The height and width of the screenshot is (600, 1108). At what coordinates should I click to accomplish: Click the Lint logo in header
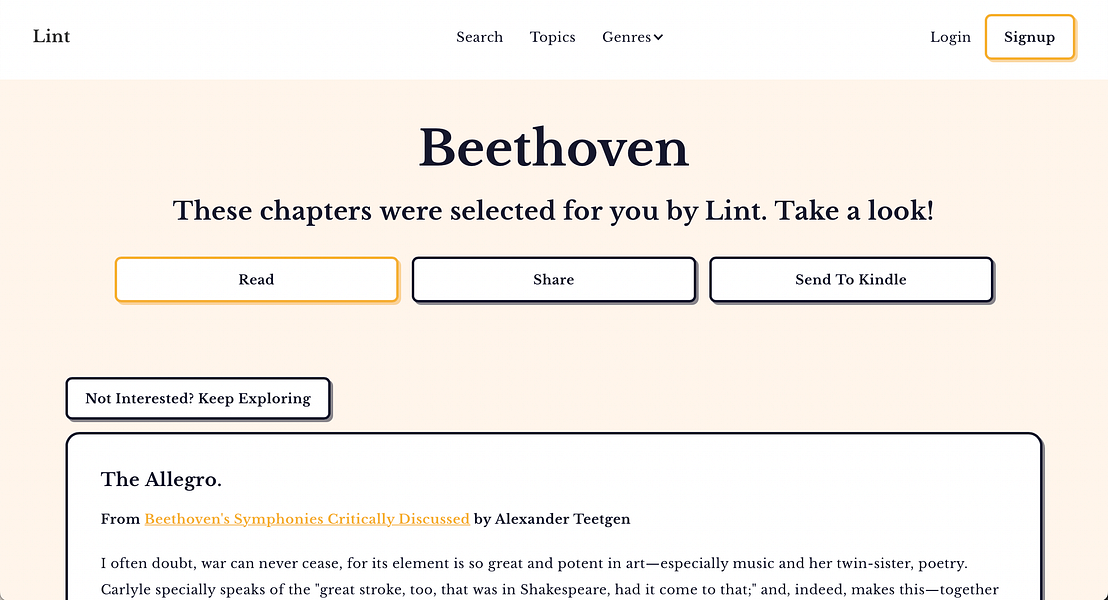[51, 37]
